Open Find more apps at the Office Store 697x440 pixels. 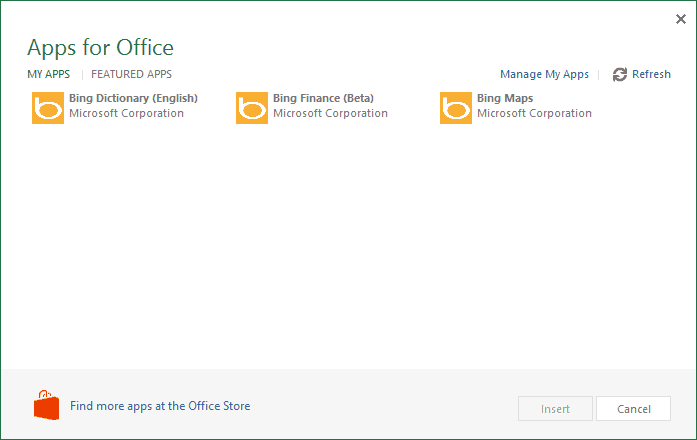click(x=160, y=406)
